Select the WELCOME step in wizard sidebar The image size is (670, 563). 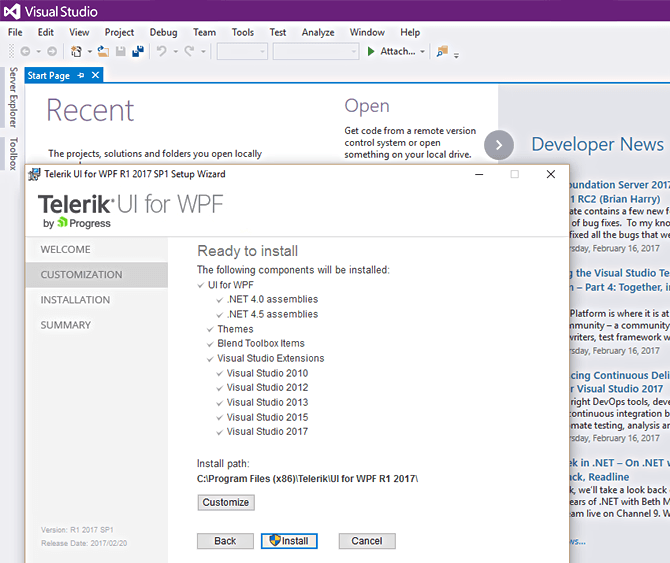(65, 250)
